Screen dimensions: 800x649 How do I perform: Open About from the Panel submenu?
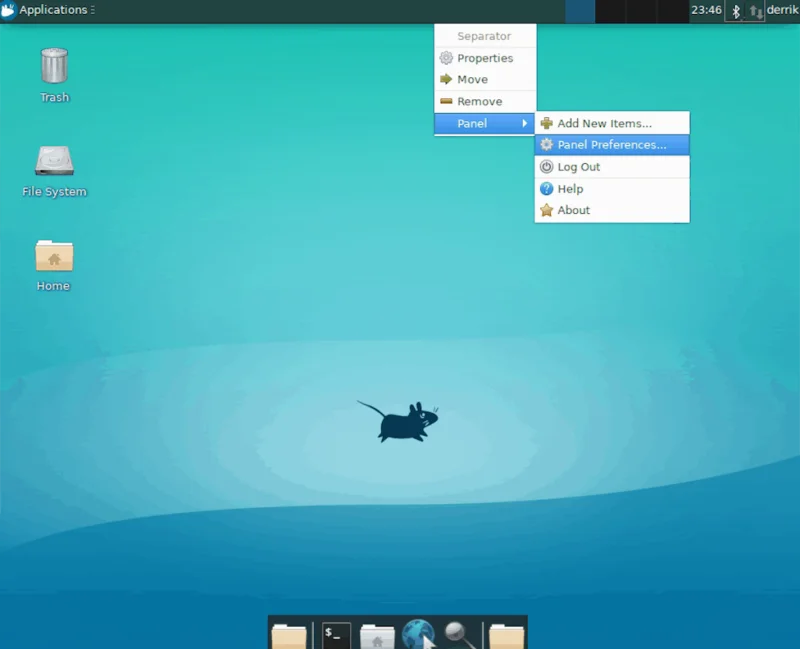[x=612, y=210]
